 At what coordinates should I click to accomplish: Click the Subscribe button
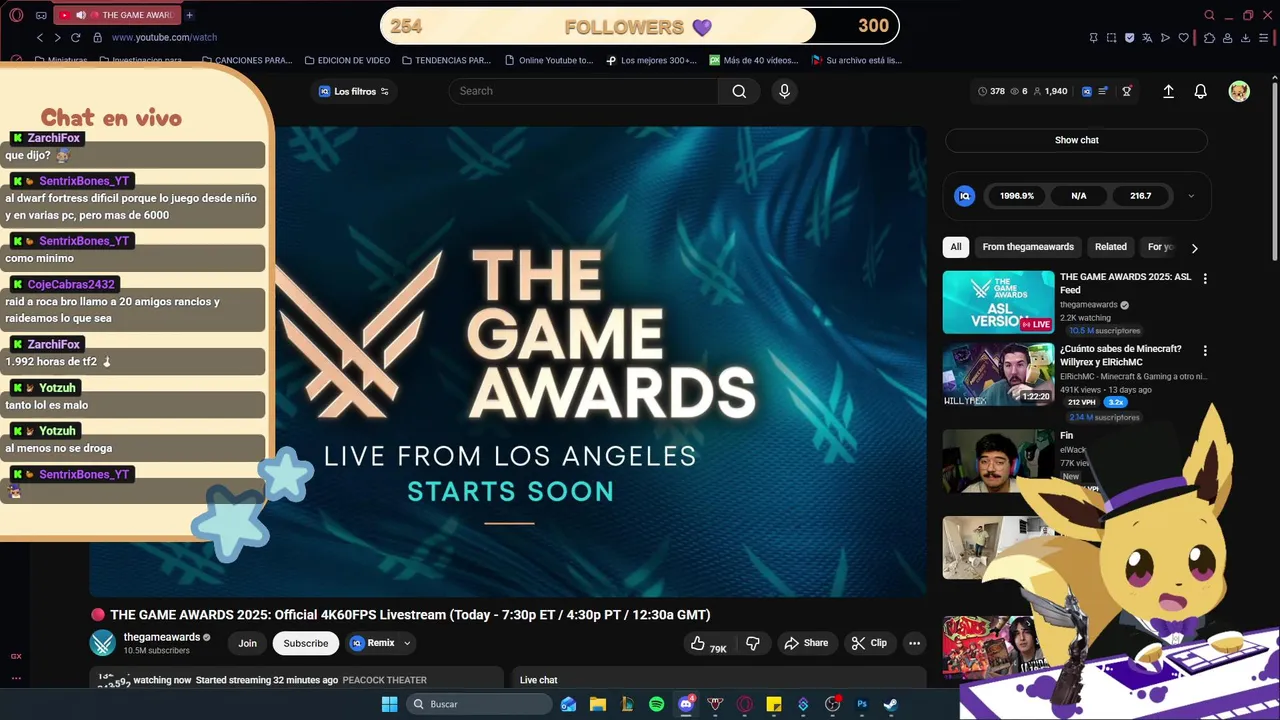[305, 643]
